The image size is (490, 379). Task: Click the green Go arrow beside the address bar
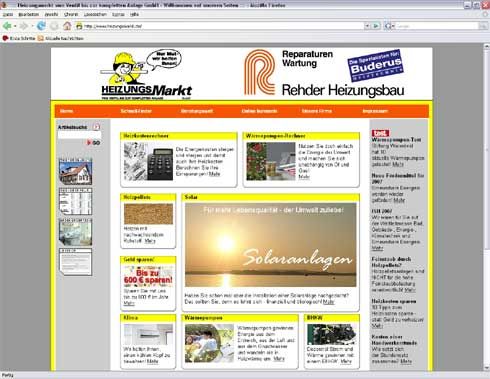click(376, 26)
